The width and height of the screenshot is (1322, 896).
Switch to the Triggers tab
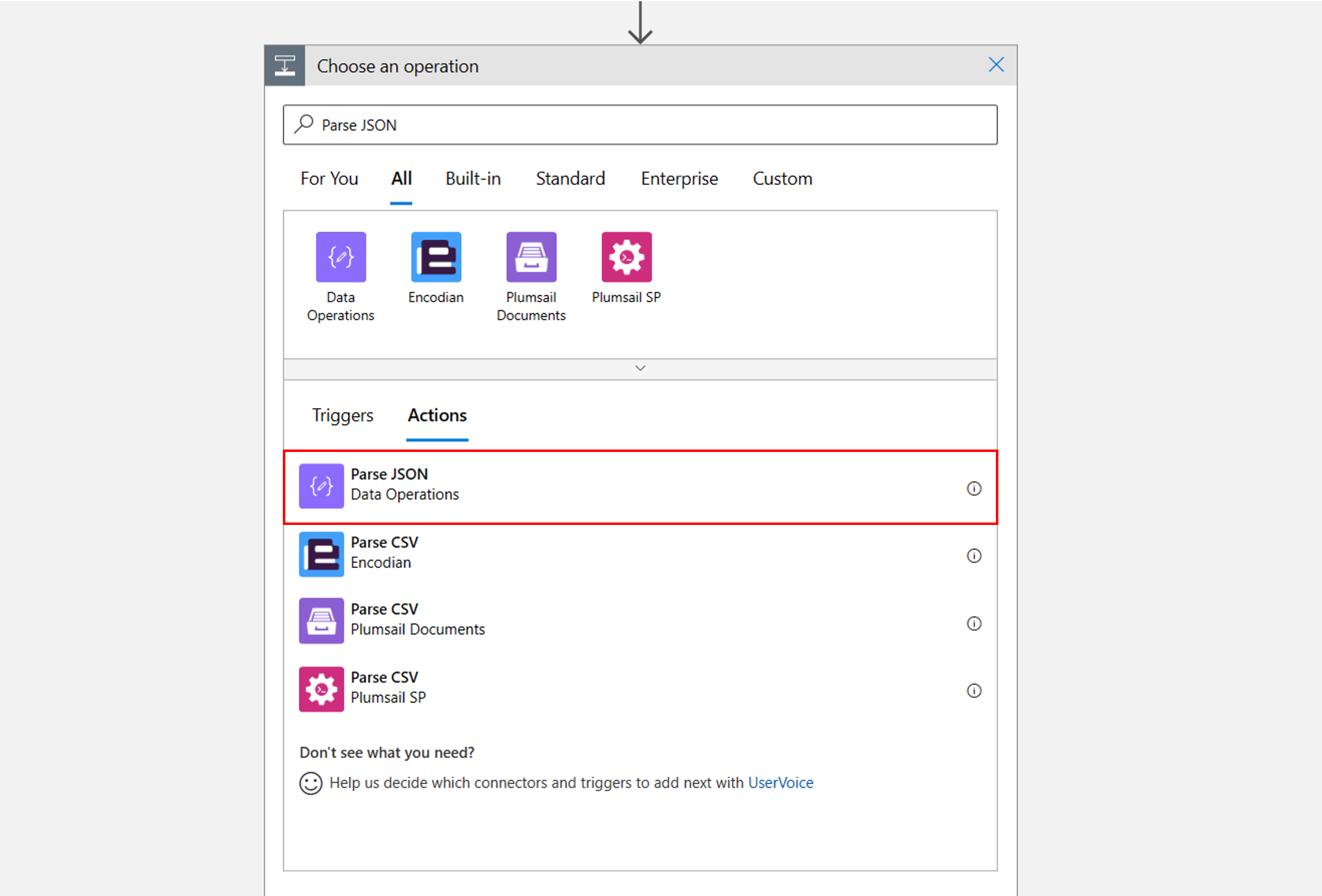pos(343,415)
